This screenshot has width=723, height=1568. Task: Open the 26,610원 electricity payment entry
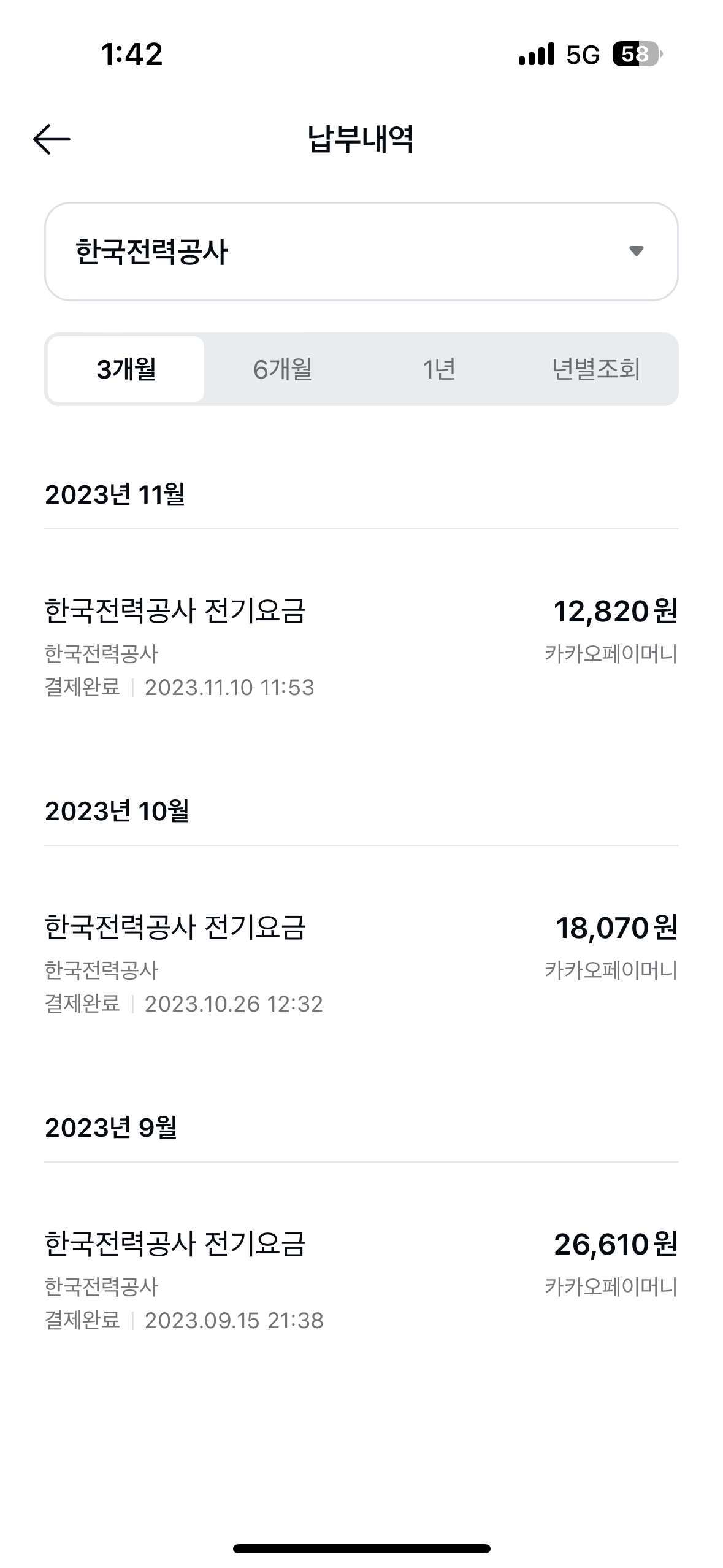tap(361, 1280)
